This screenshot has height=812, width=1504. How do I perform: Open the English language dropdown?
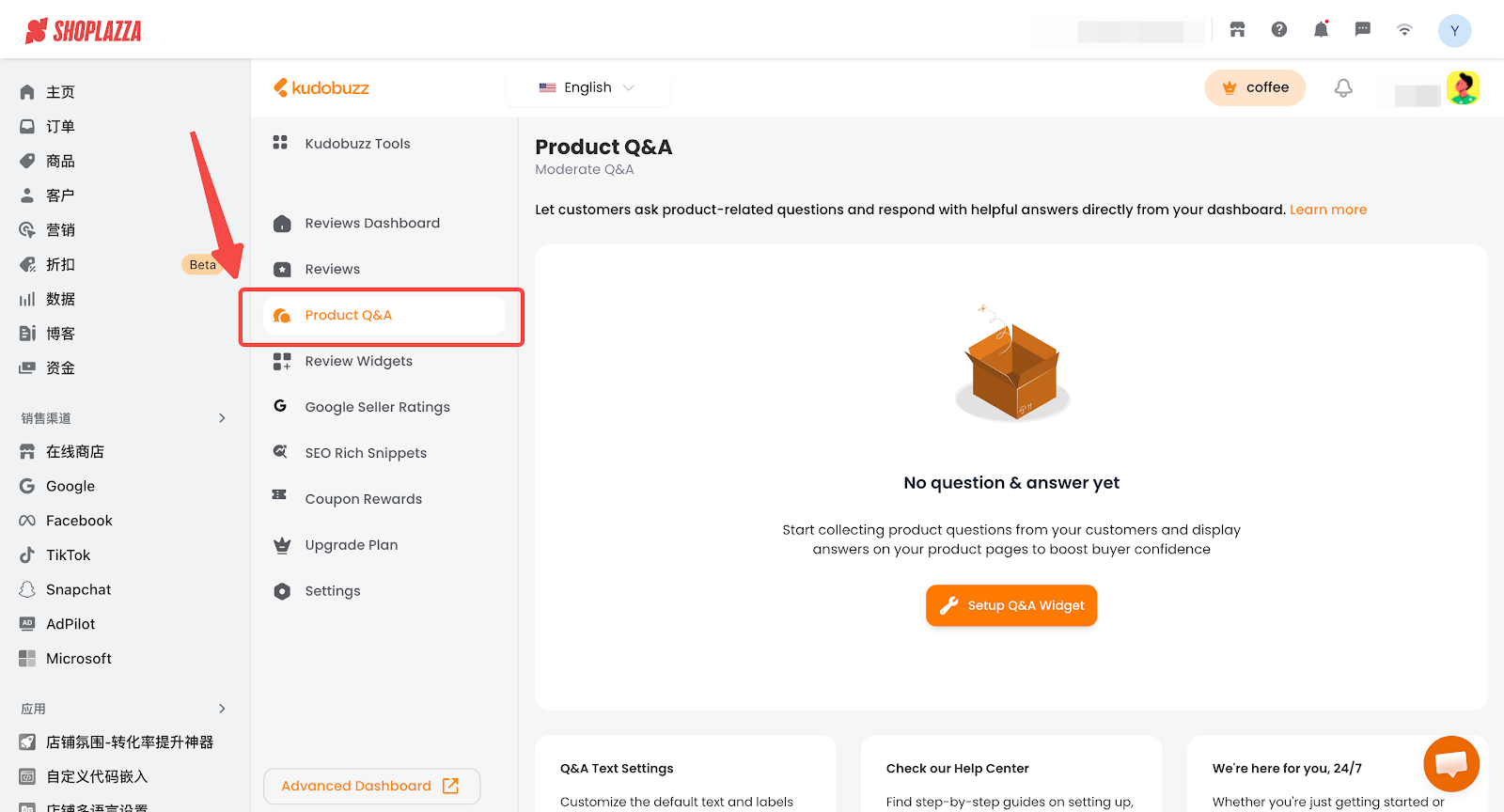pyautogui.click(x=587, y=87)
